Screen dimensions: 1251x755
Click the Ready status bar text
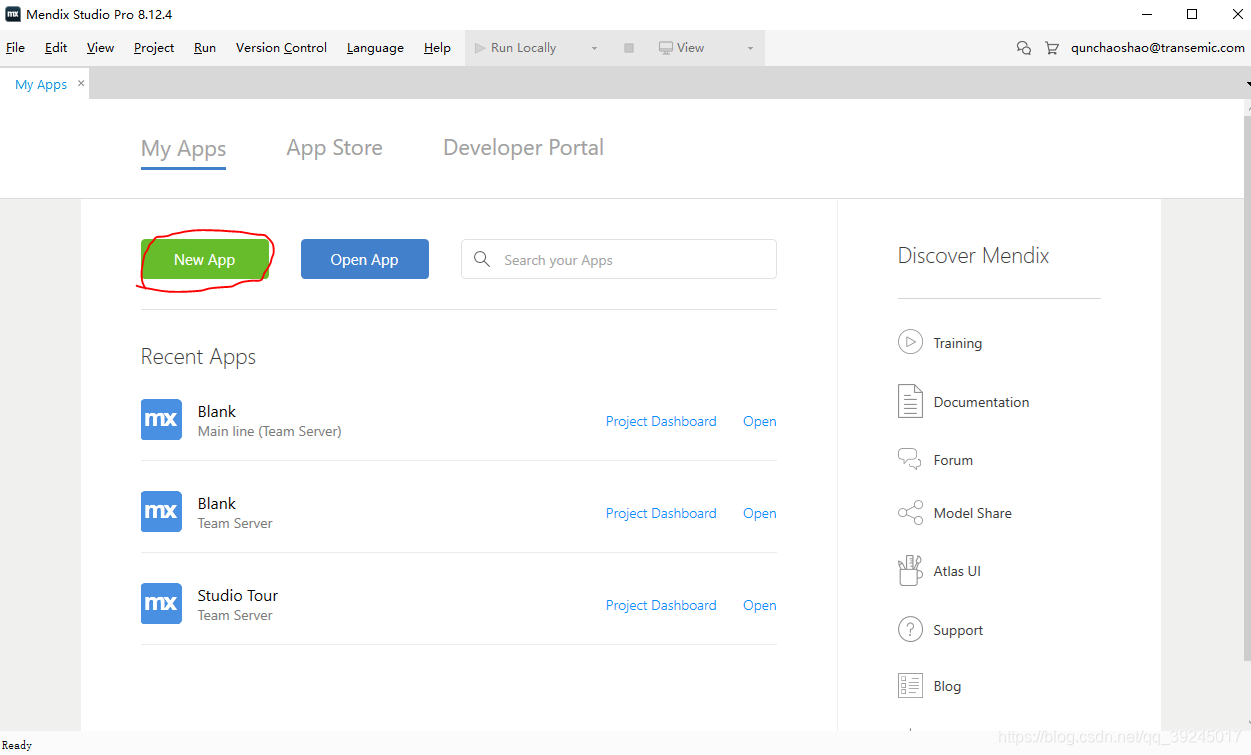[x=17, y=745]
